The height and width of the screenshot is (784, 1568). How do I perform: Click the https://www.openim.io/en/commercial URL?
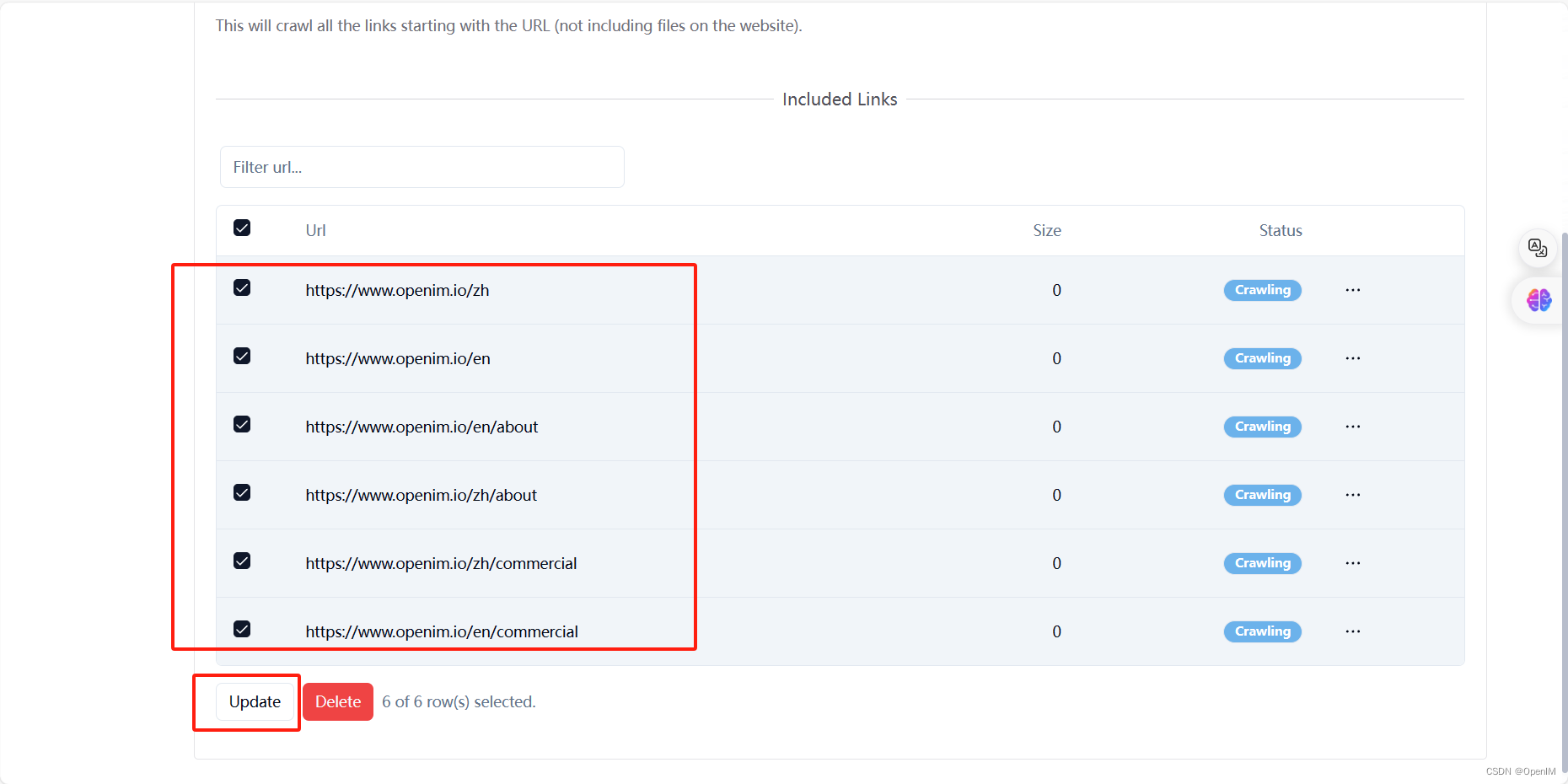442,631
